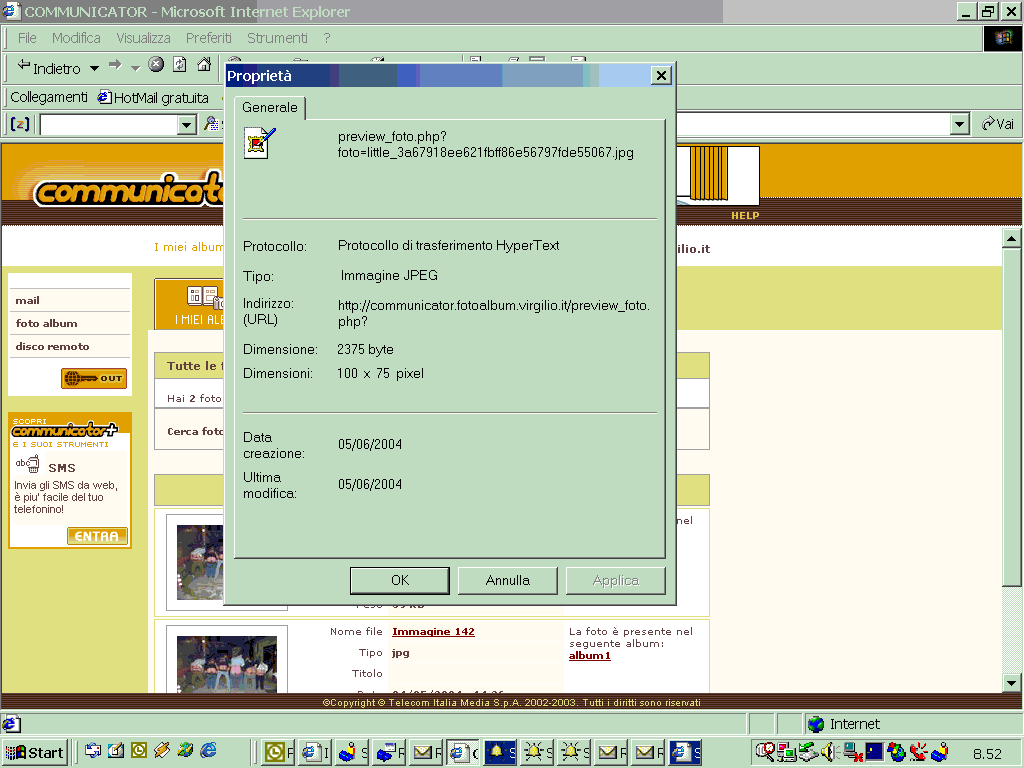The image size is (1024, 768).
Task: Click the I miei album breadcrumb link
Action: 188,247
